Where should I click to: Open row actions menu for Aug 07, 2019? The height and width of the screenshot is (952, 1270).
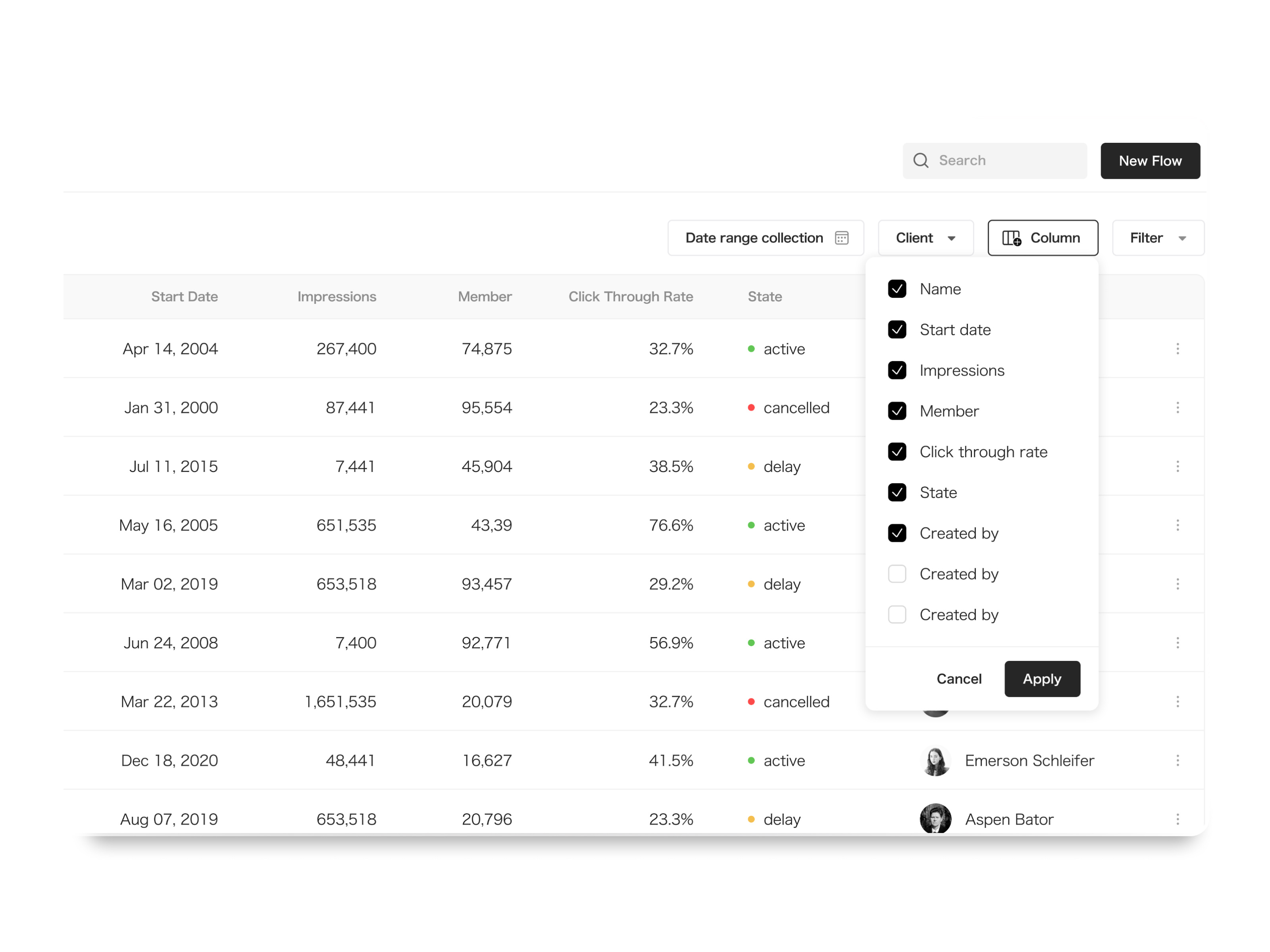coord(1178,819)
